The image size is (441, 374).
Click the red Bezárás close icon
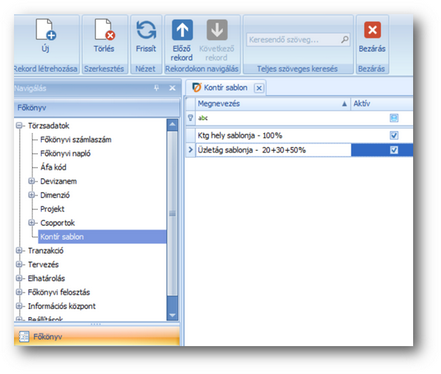pyautogui.click(x=372, y=30)
